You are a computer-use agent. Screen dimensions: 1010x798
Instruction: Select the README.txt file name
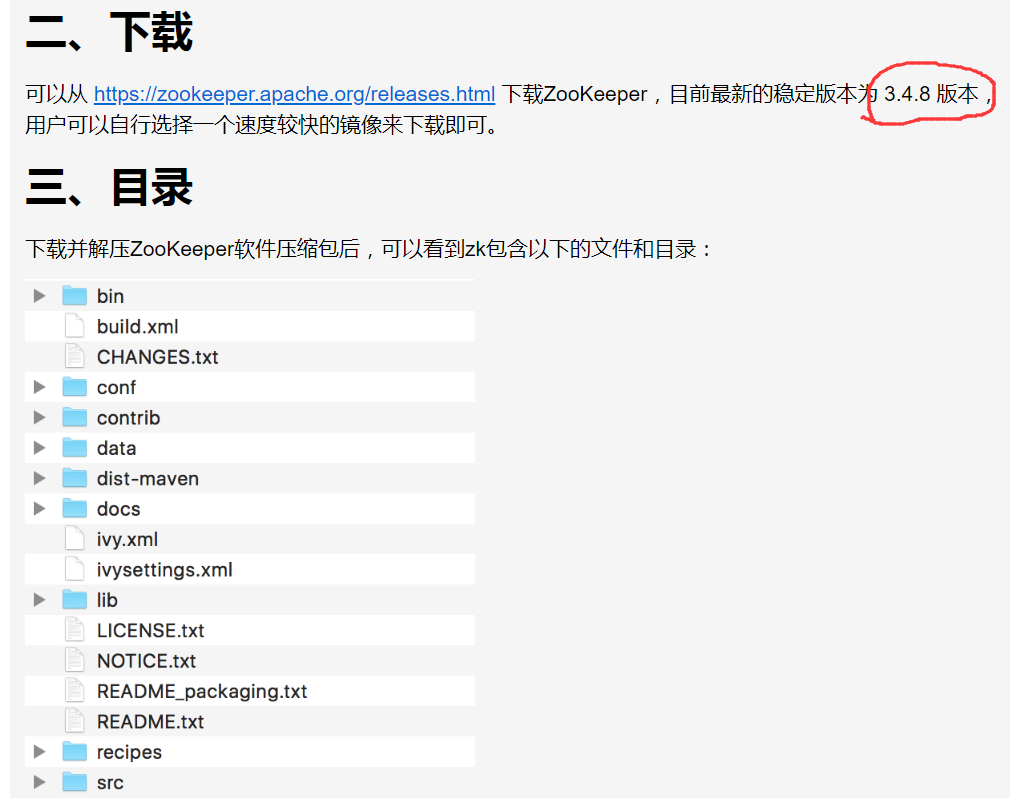pyautogui.click(x=150, y=722)
